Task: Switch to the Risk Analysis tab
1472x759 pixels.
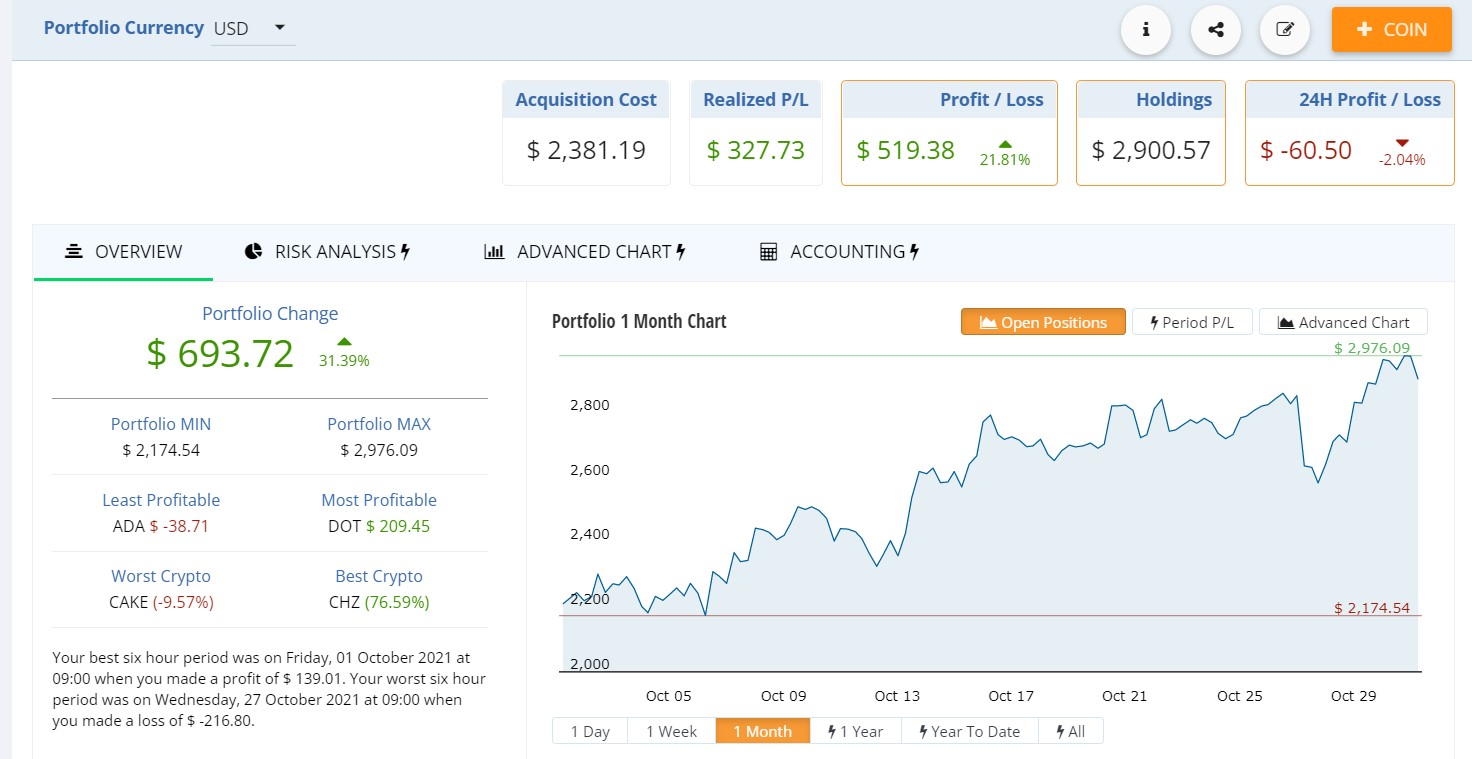Action: pos(327,252)
